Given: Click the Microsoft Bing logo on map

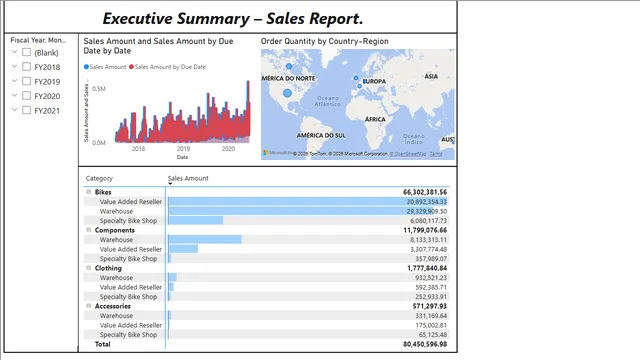Looking at the screenshot, I should 278,153.
